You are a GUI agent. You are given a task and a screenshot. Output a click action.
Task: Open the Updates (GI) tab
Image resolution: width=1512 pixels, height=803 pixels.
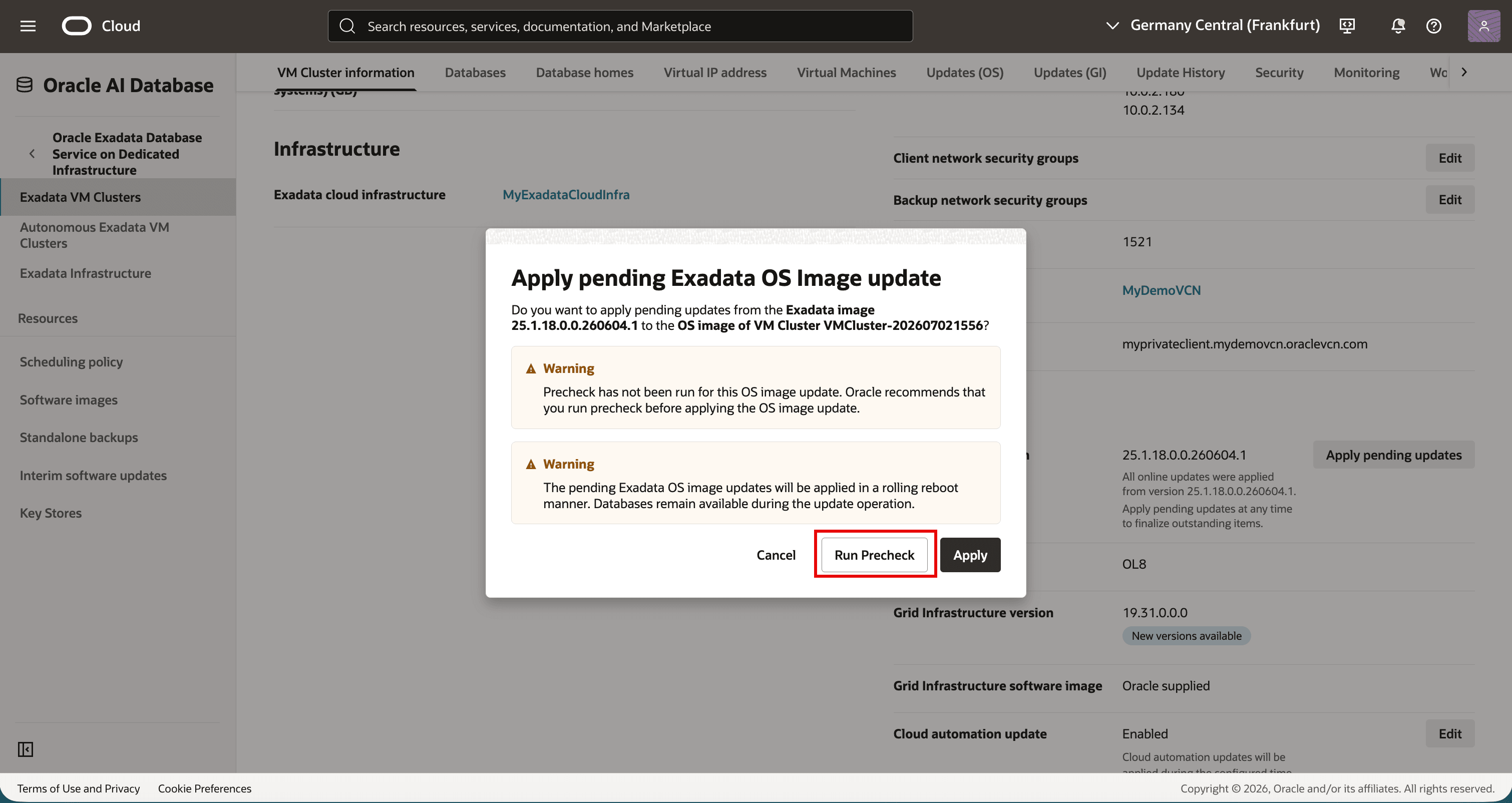pos(1070,72)
